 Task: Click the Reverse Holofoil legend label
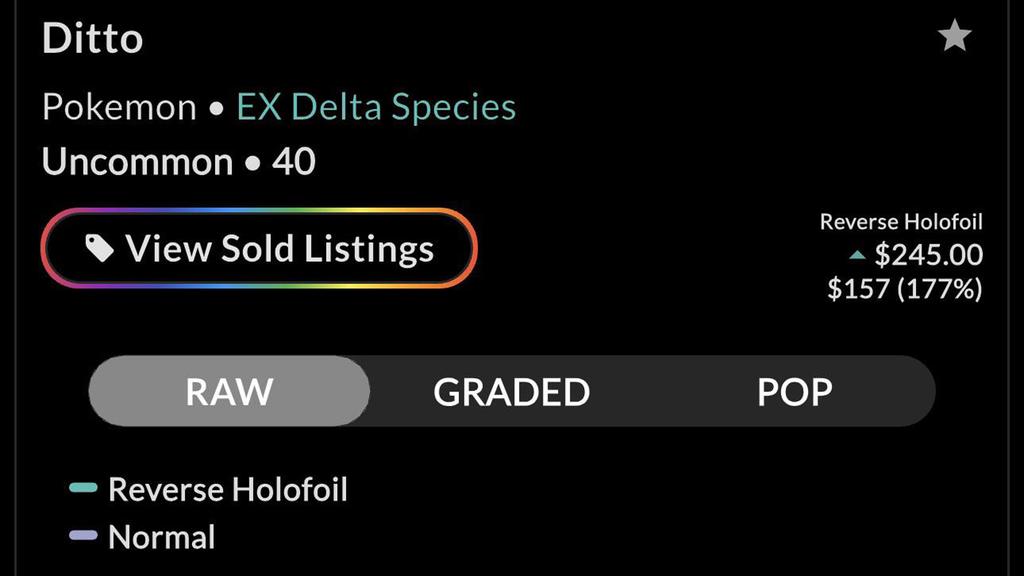[x=228, y=489]
